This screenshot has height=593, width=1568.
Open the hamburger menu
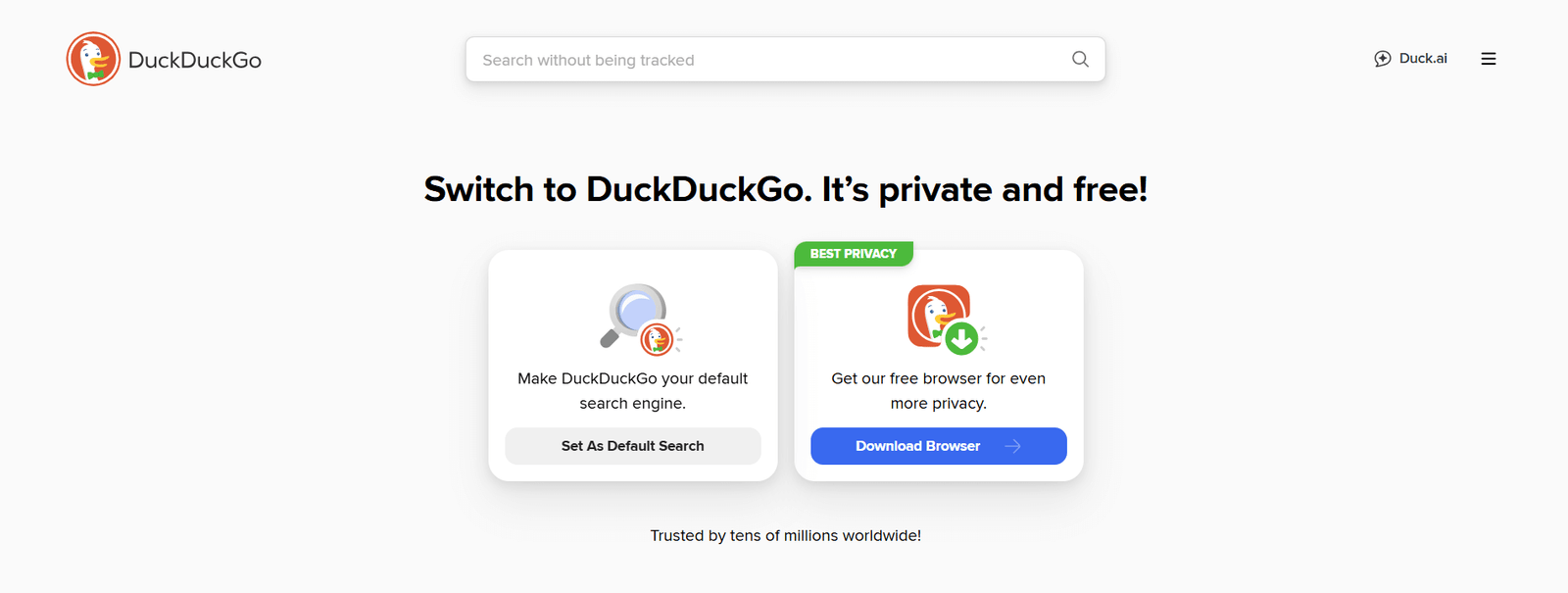pos(1489,59)
